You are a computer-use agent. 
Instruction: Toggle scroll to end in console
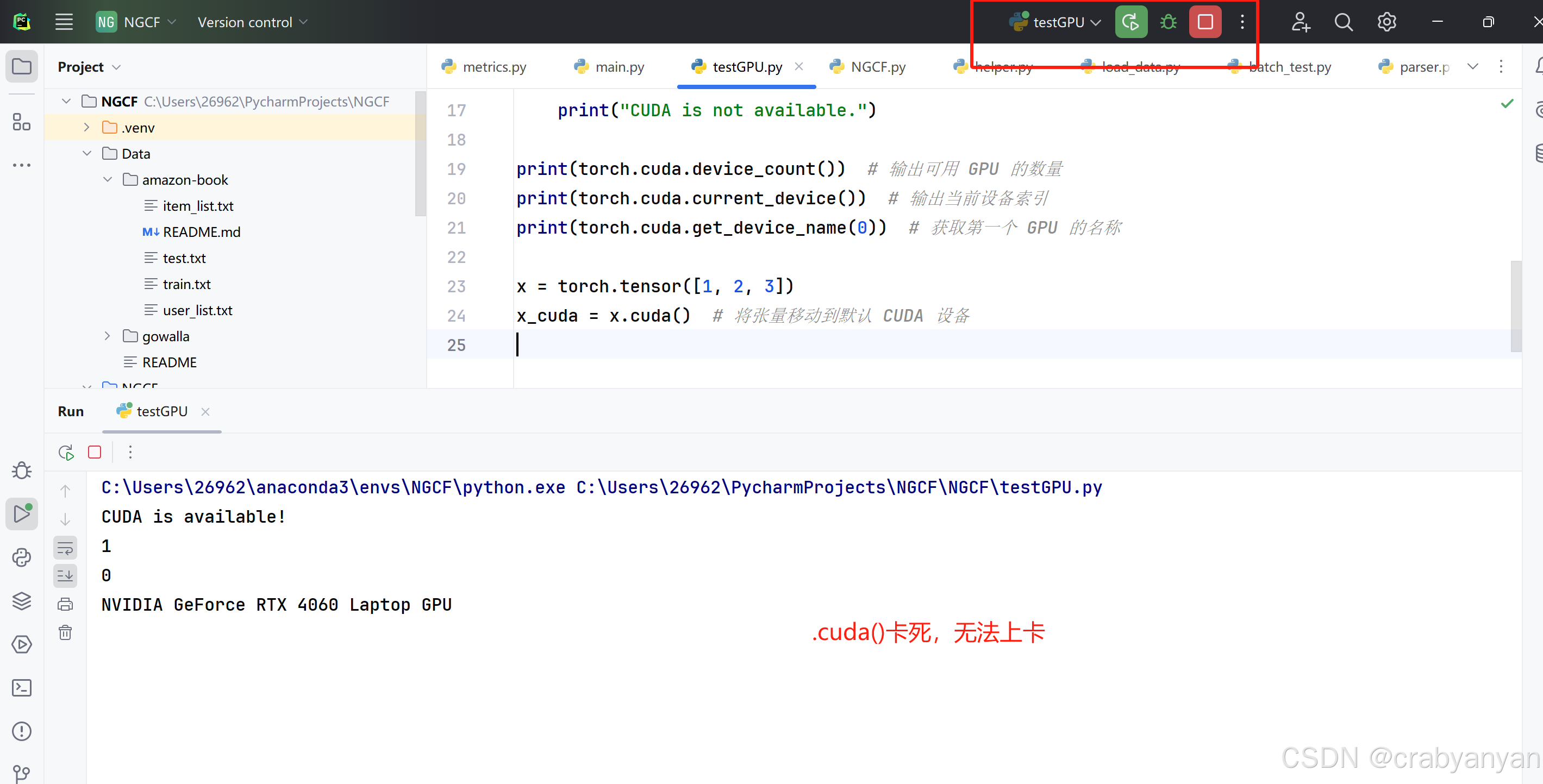[65, 575]
